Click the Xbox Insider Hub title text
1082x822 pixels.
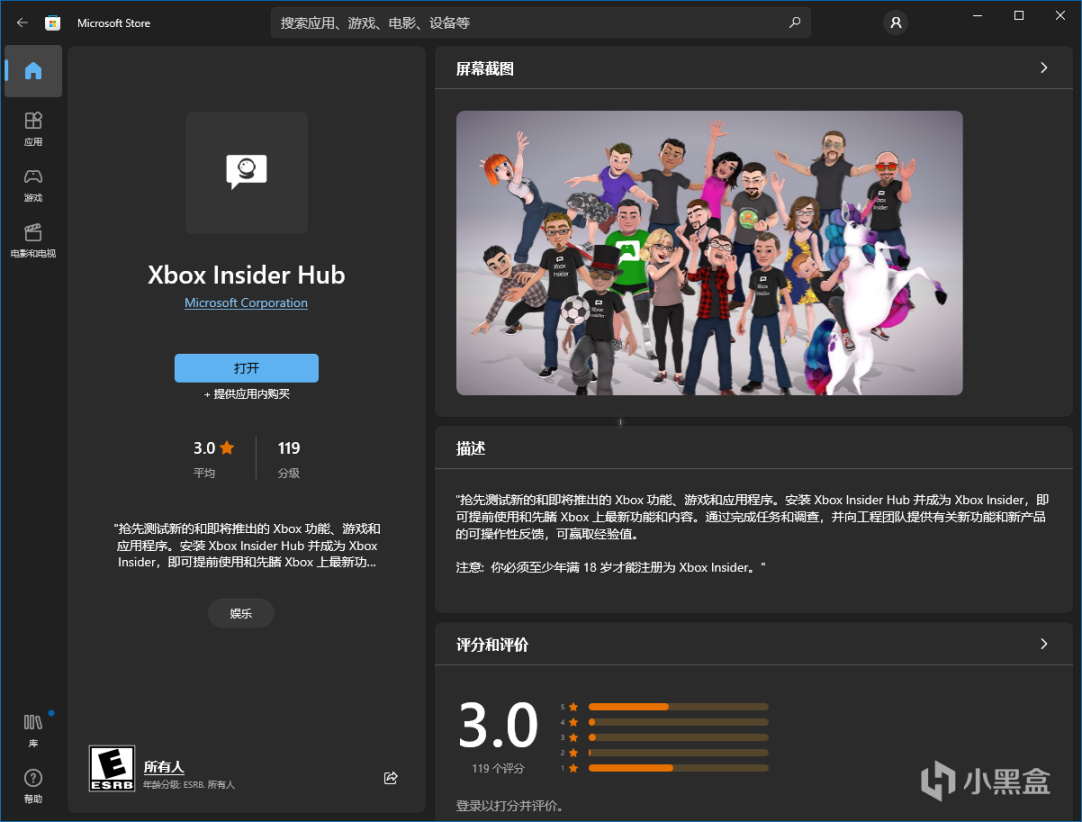point(246,275)
